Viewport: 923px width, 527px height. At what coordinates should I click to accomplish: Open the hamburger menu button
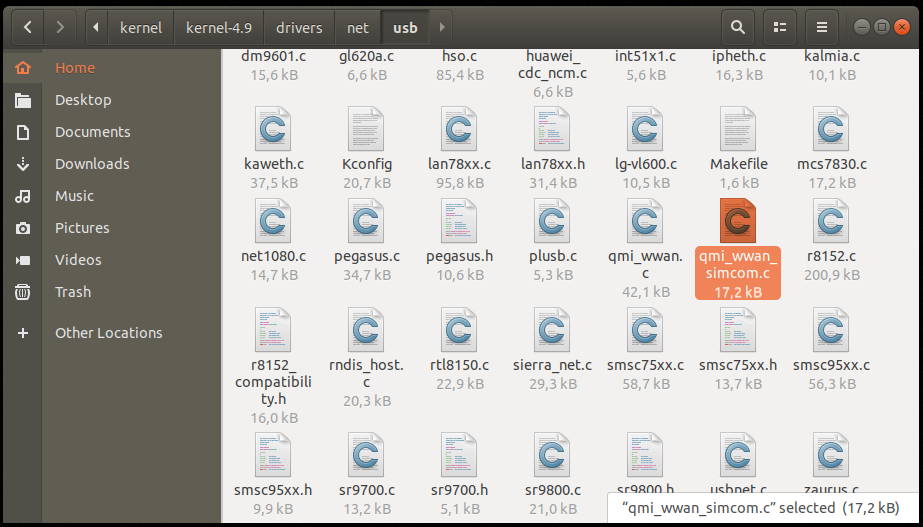click(822, 27)
